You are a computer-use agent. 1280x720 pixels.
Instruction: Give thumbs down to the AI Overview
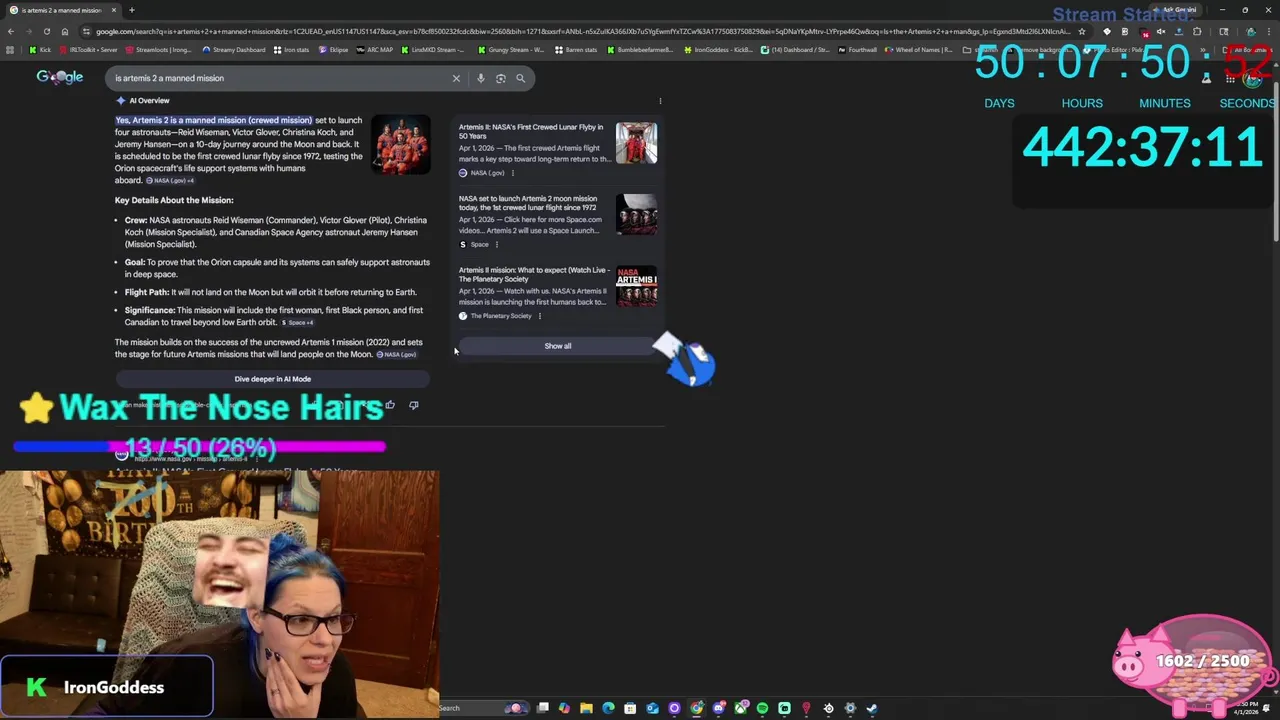(x=414, y=405)
